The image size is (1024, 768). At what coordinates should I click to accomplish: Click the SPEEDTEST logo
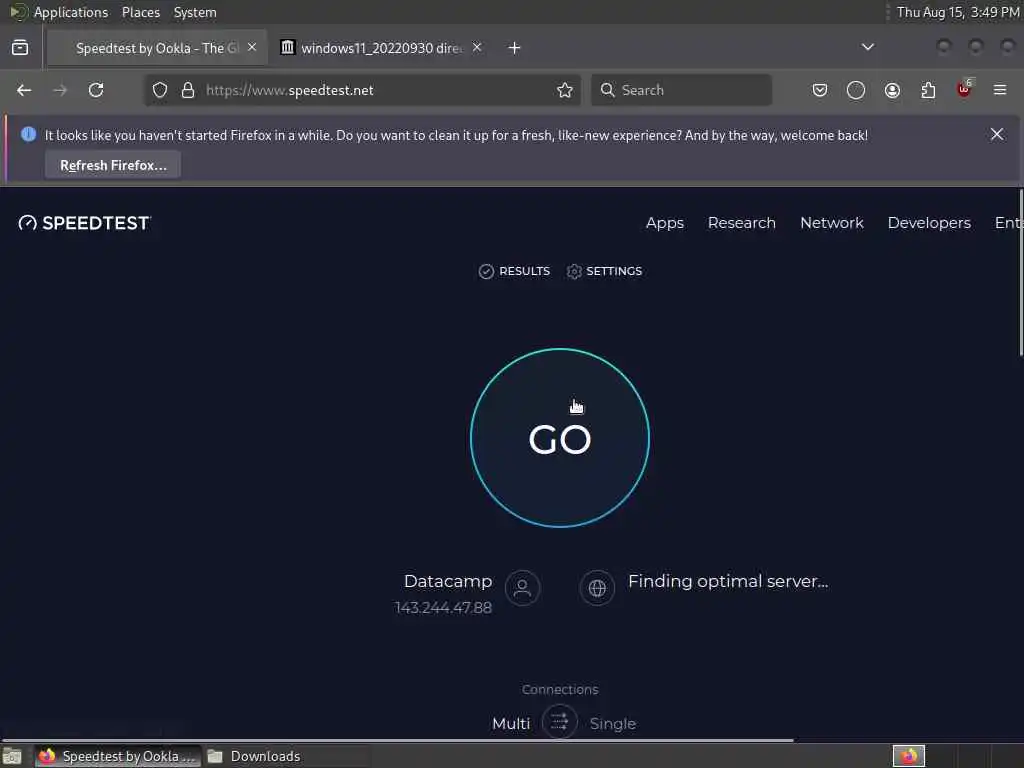[84, 223]
